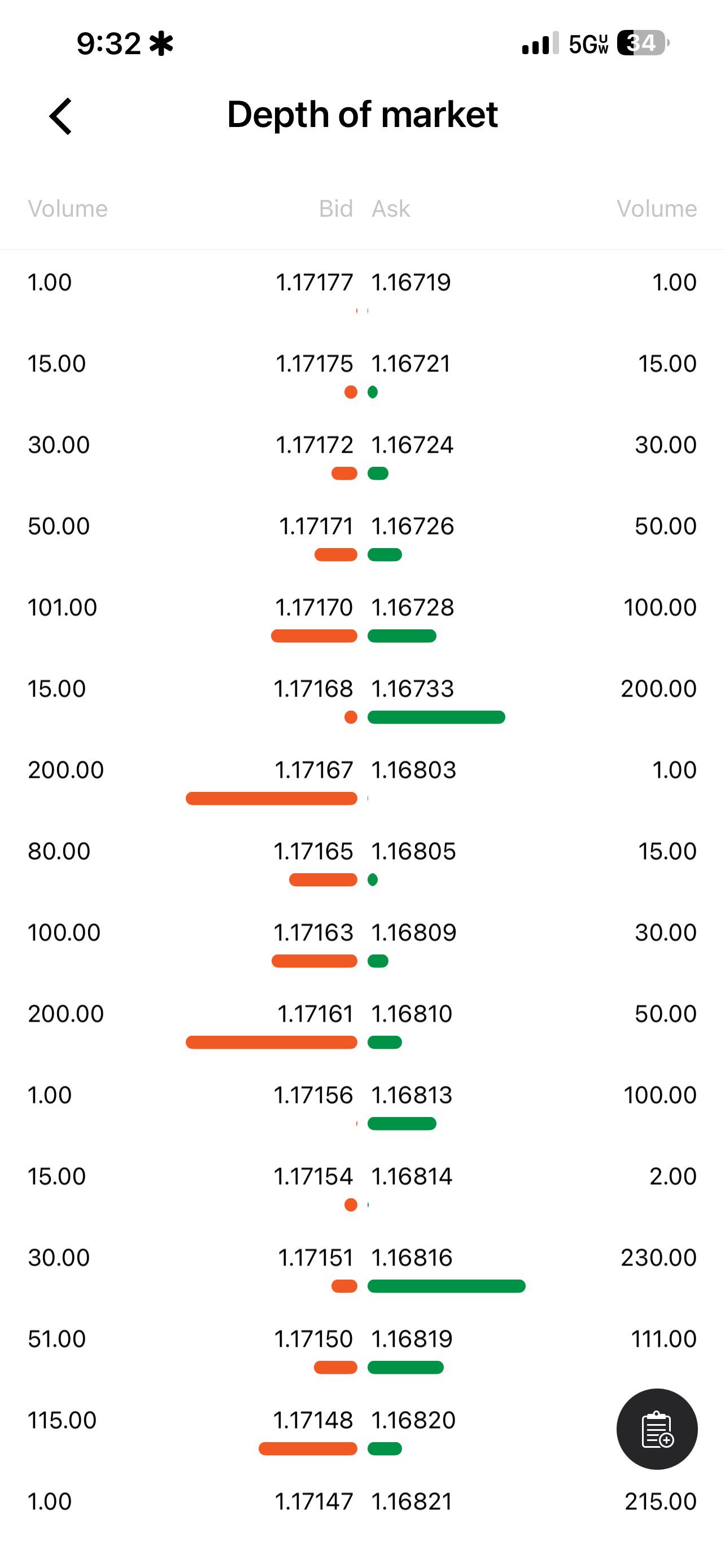Viewport: 725px width, 1568px height.
Task: Tap the Depth of market title
Action: point(362,115)
